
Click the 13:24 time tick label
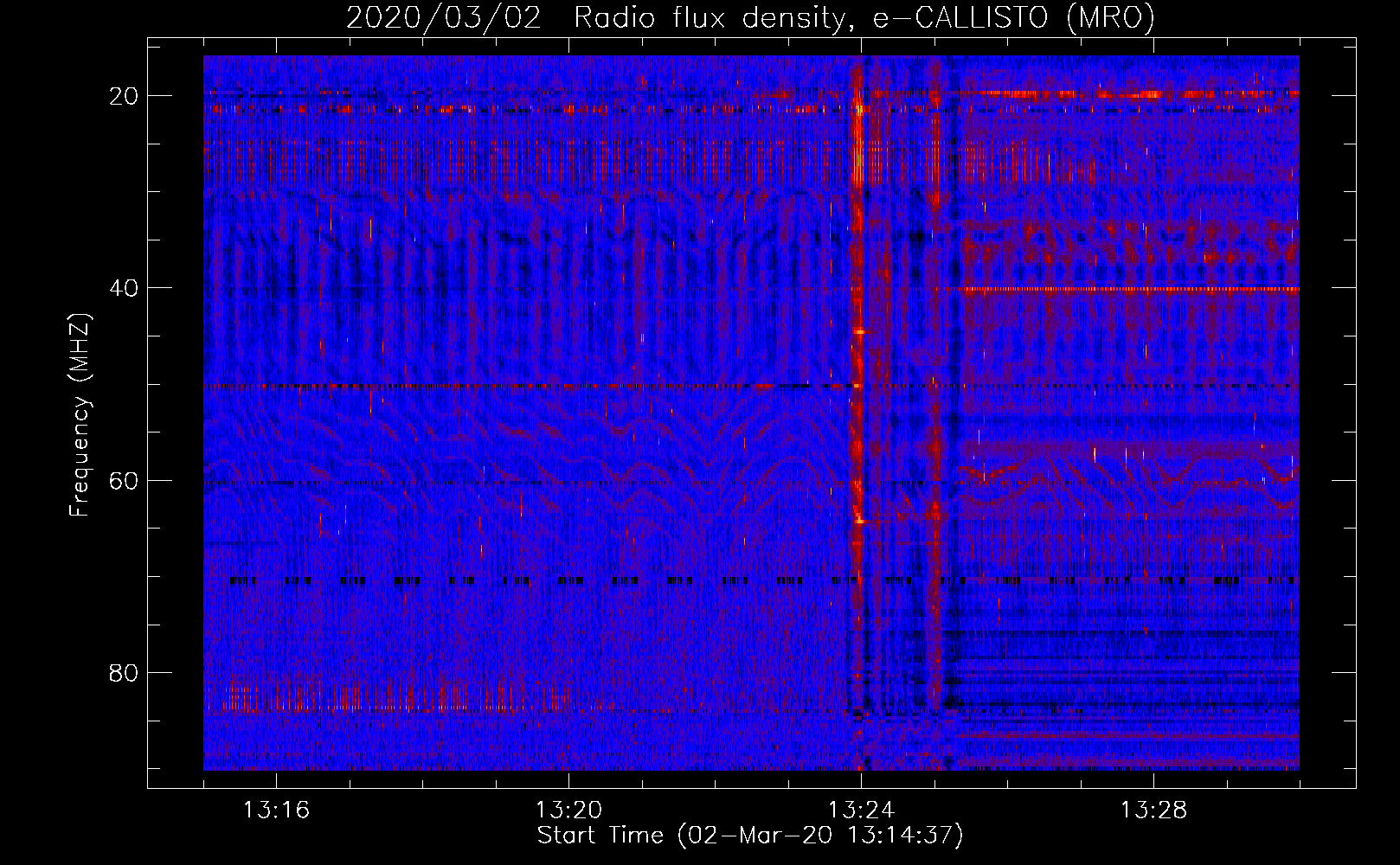coord(861,811)
